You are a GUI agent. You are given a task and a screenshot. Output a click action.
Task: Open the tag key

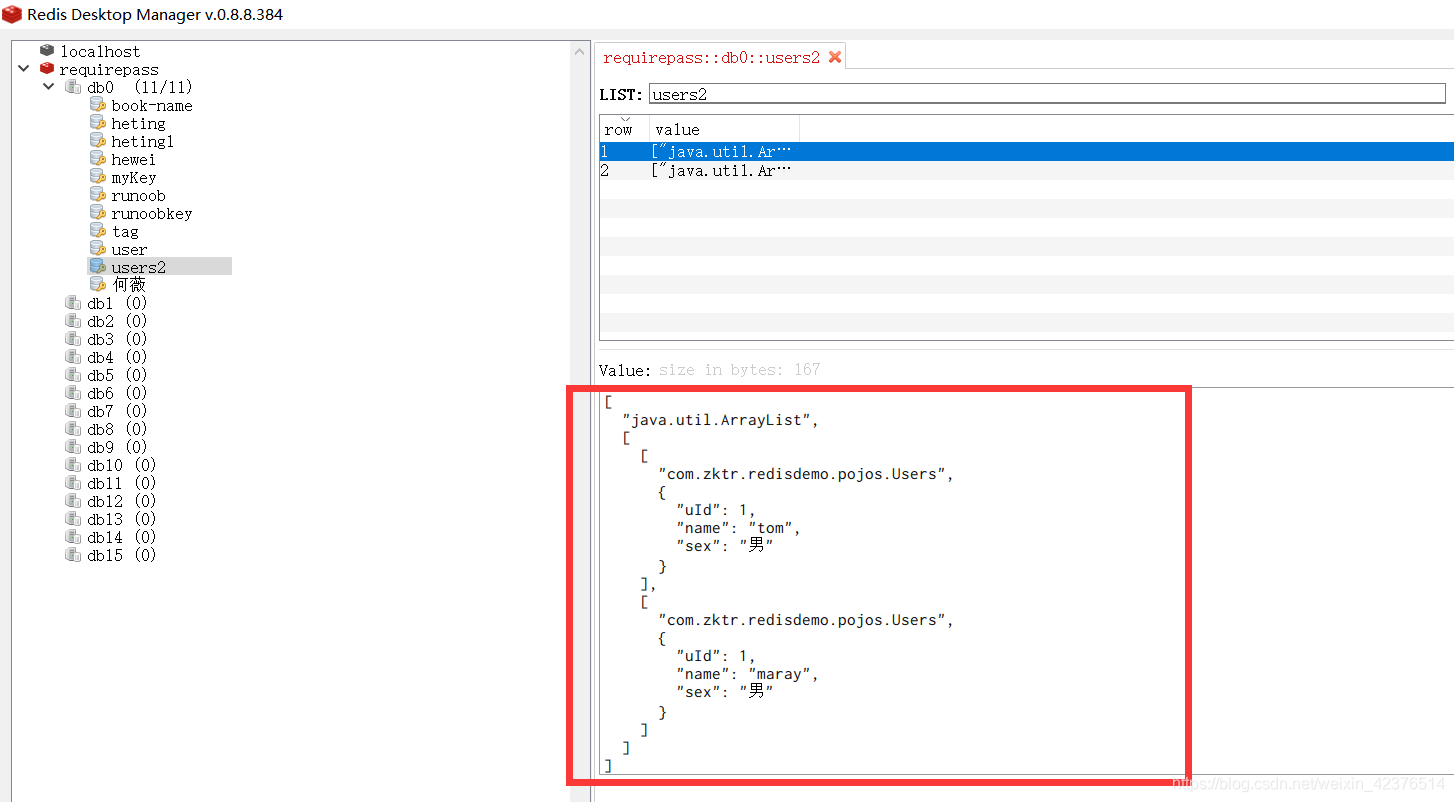click(125, 231)
